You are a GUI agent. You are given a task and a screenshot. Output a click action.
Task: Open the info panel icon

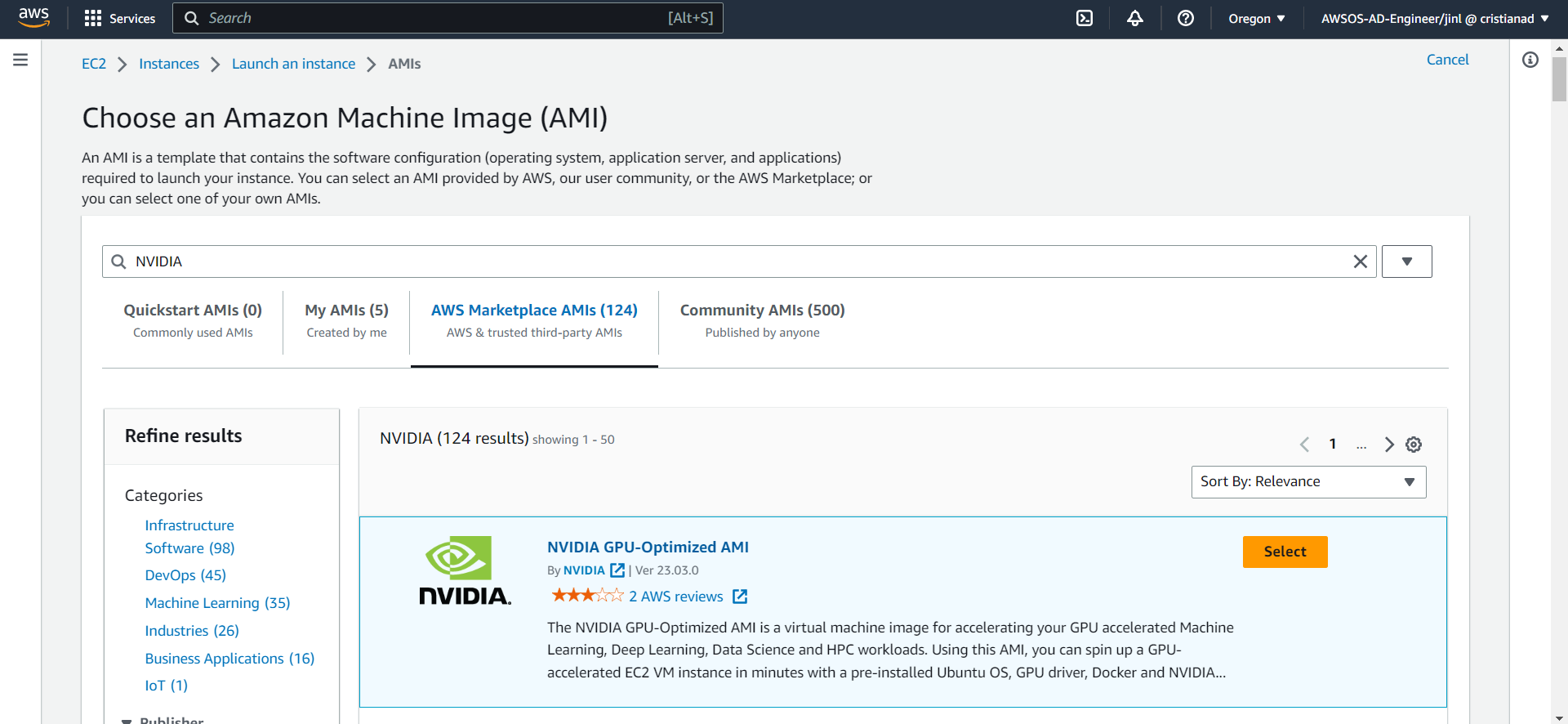(x=1530, y=60)
